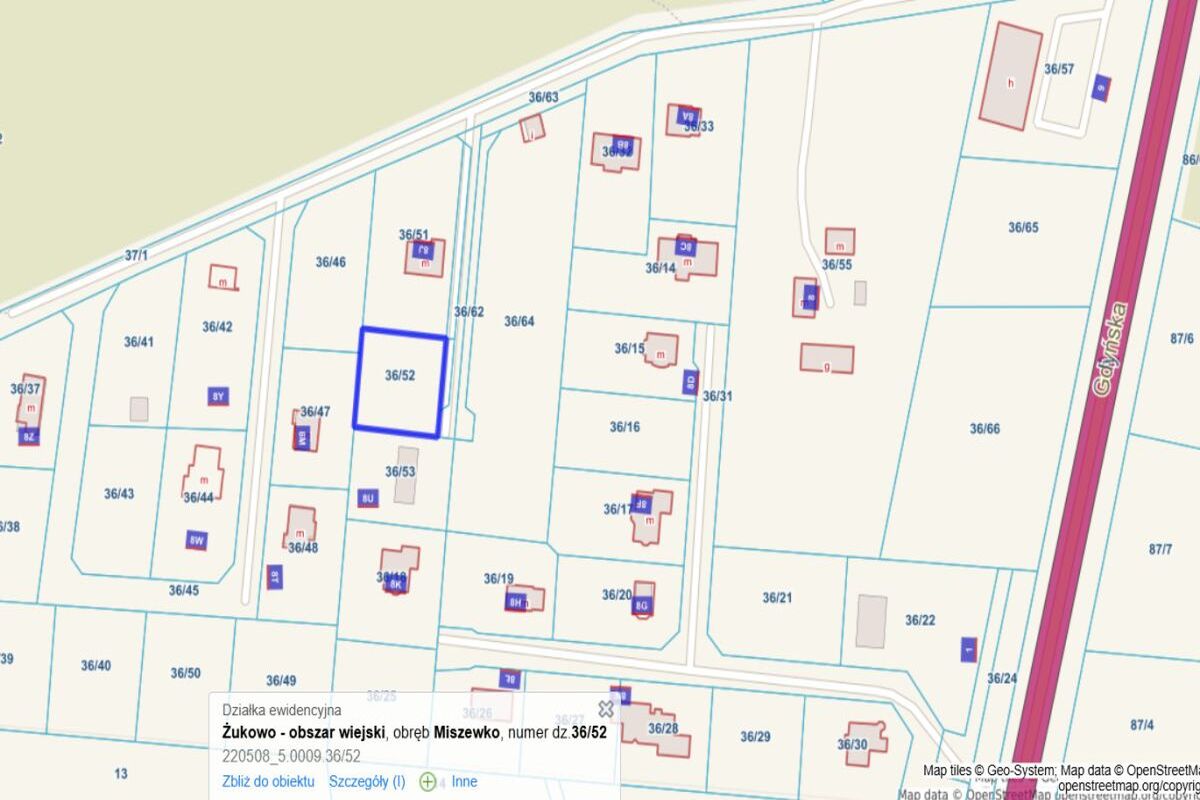The width and height of the screenshot is (1200, 800).
Task: Close the parcel info popup
Action: click(605, 708)
